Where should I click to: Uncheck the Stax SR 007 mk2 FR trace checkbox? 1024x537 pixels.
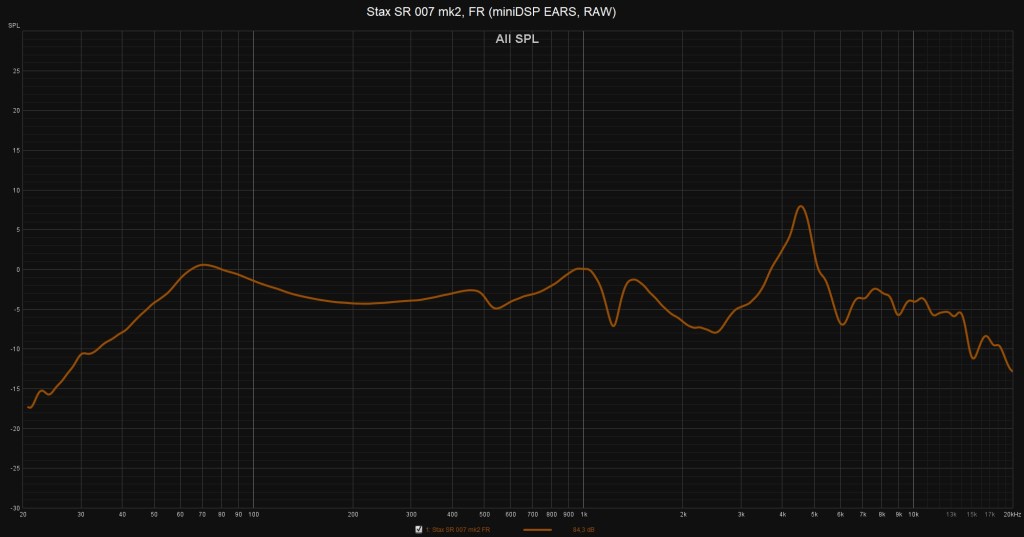(419, 529)
